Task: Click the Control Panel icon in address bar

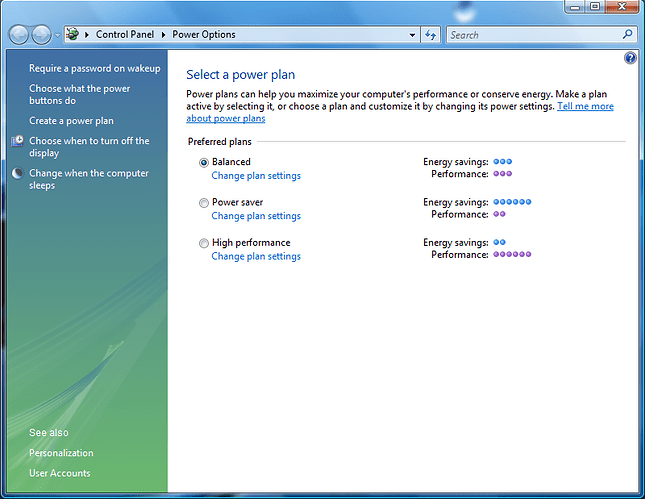Action: [73, 35]
